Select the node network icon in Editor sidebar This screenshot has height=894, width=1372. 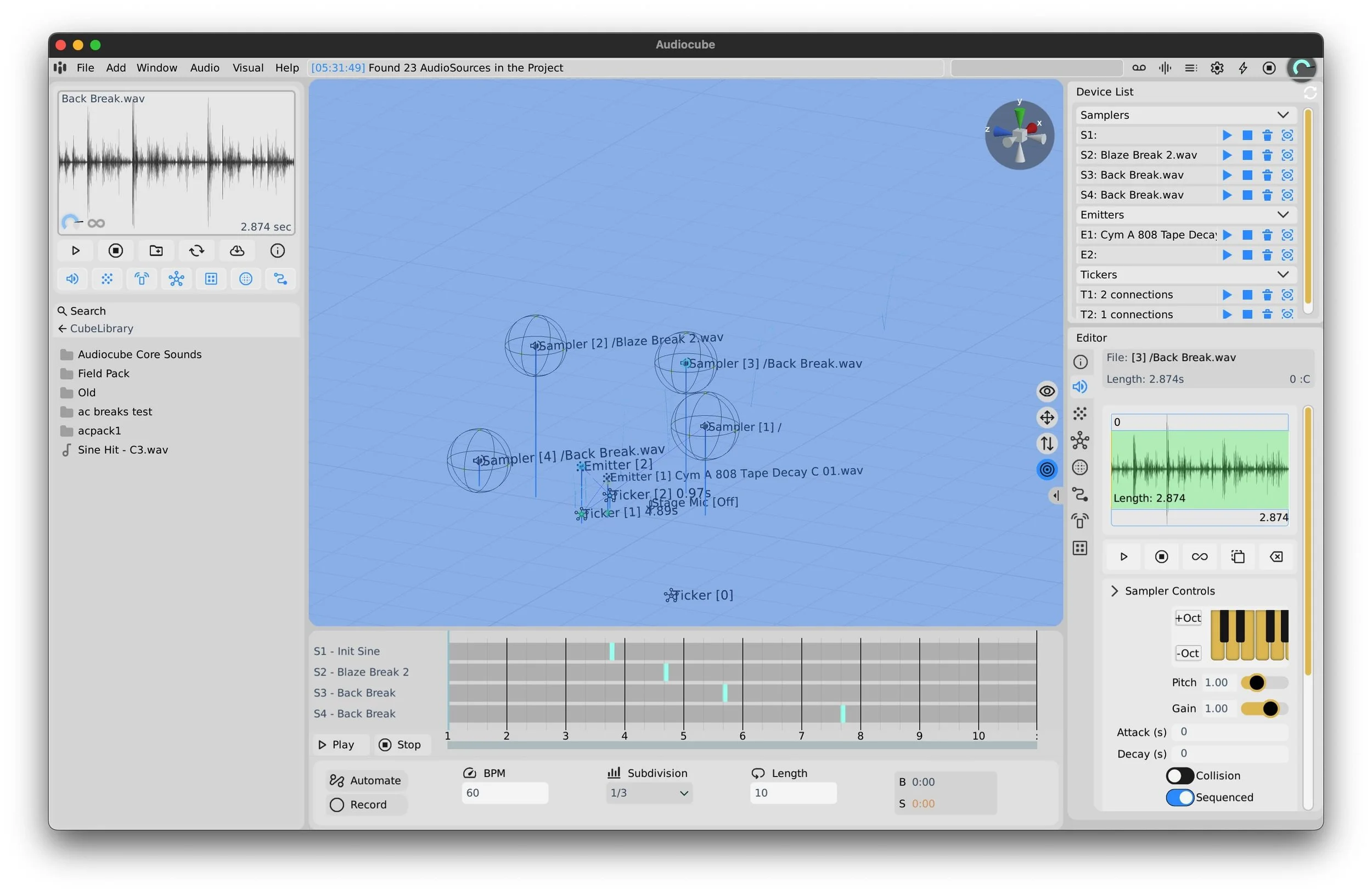point(1079,441)
